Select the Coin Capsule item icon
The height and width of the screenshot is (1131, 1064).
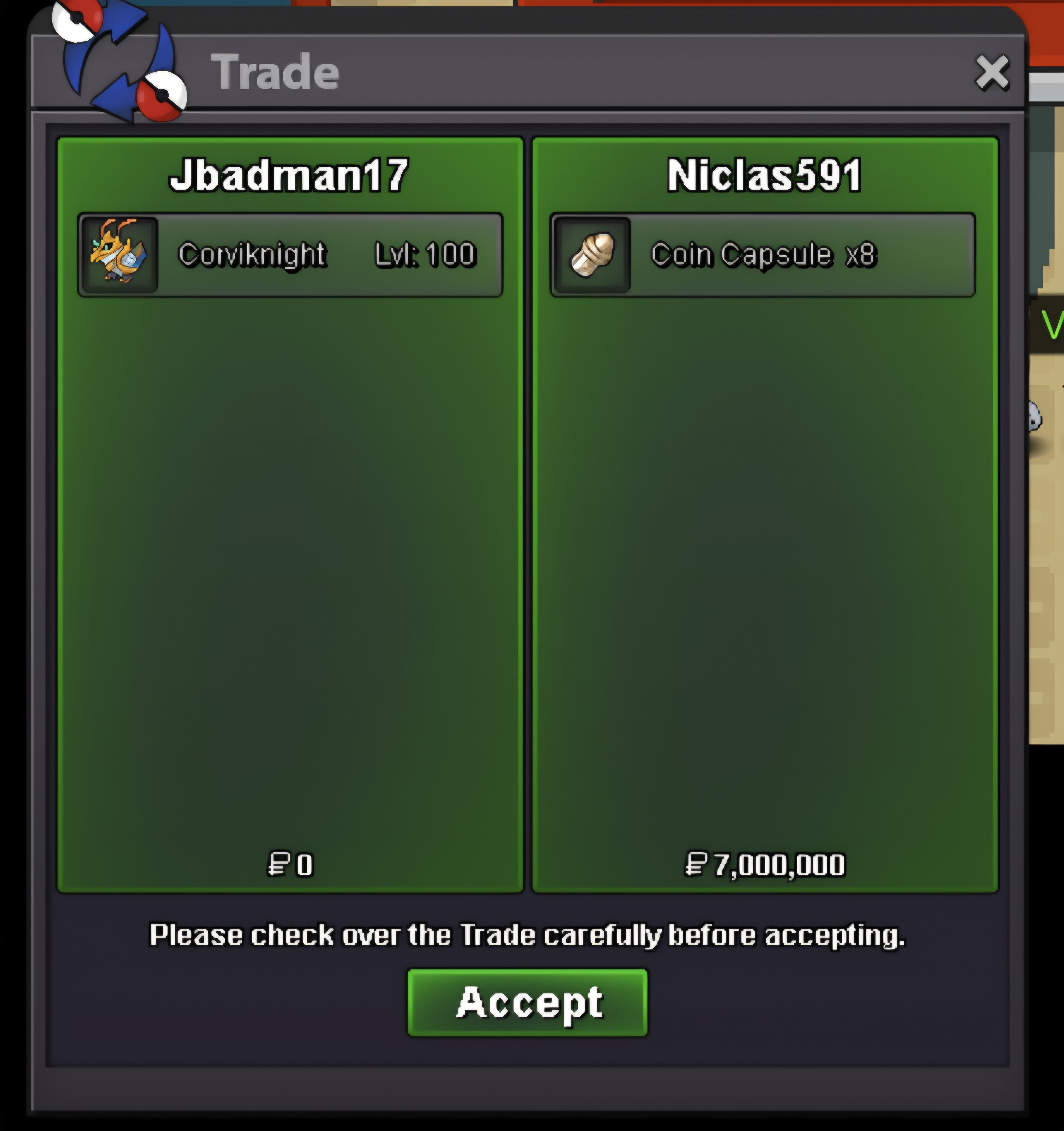[x=592, y=254]
